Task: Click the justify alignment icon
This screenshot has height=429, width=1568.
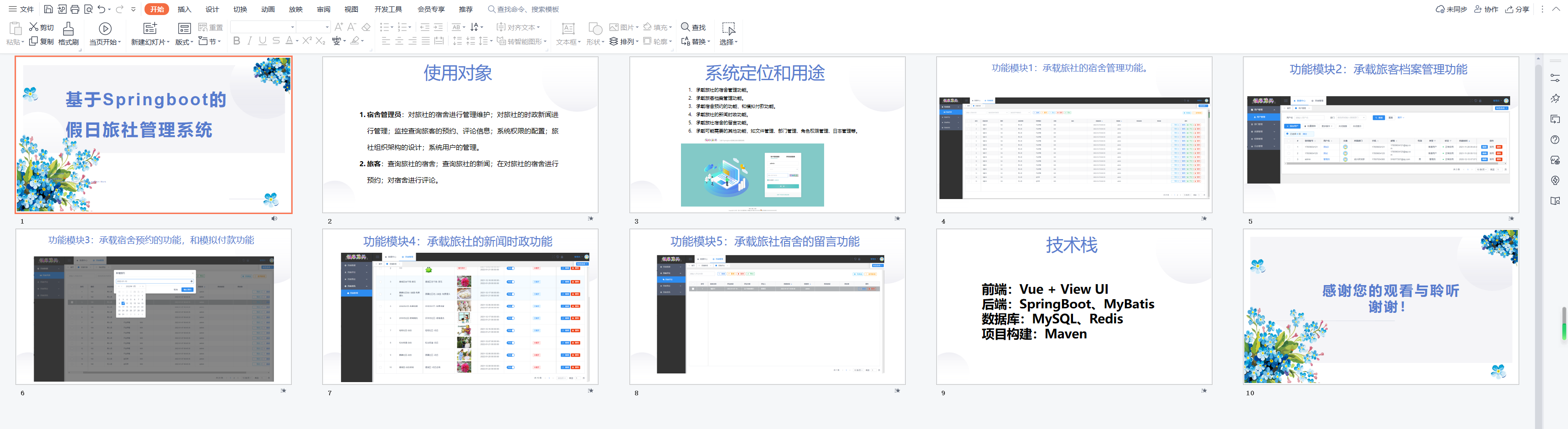Action: coord(425,41)
